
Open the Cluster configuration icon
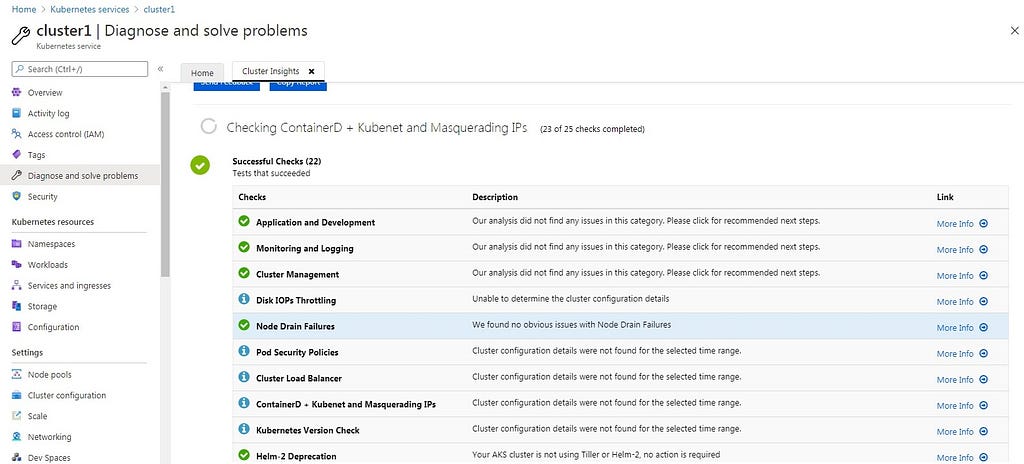(17, 395)
